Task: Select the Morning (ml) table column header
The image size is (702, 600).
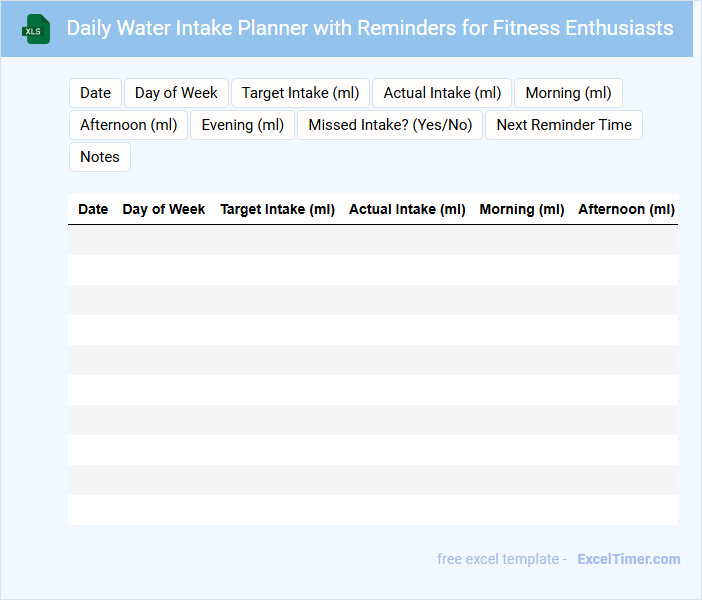Action: [x=522, y=209]
